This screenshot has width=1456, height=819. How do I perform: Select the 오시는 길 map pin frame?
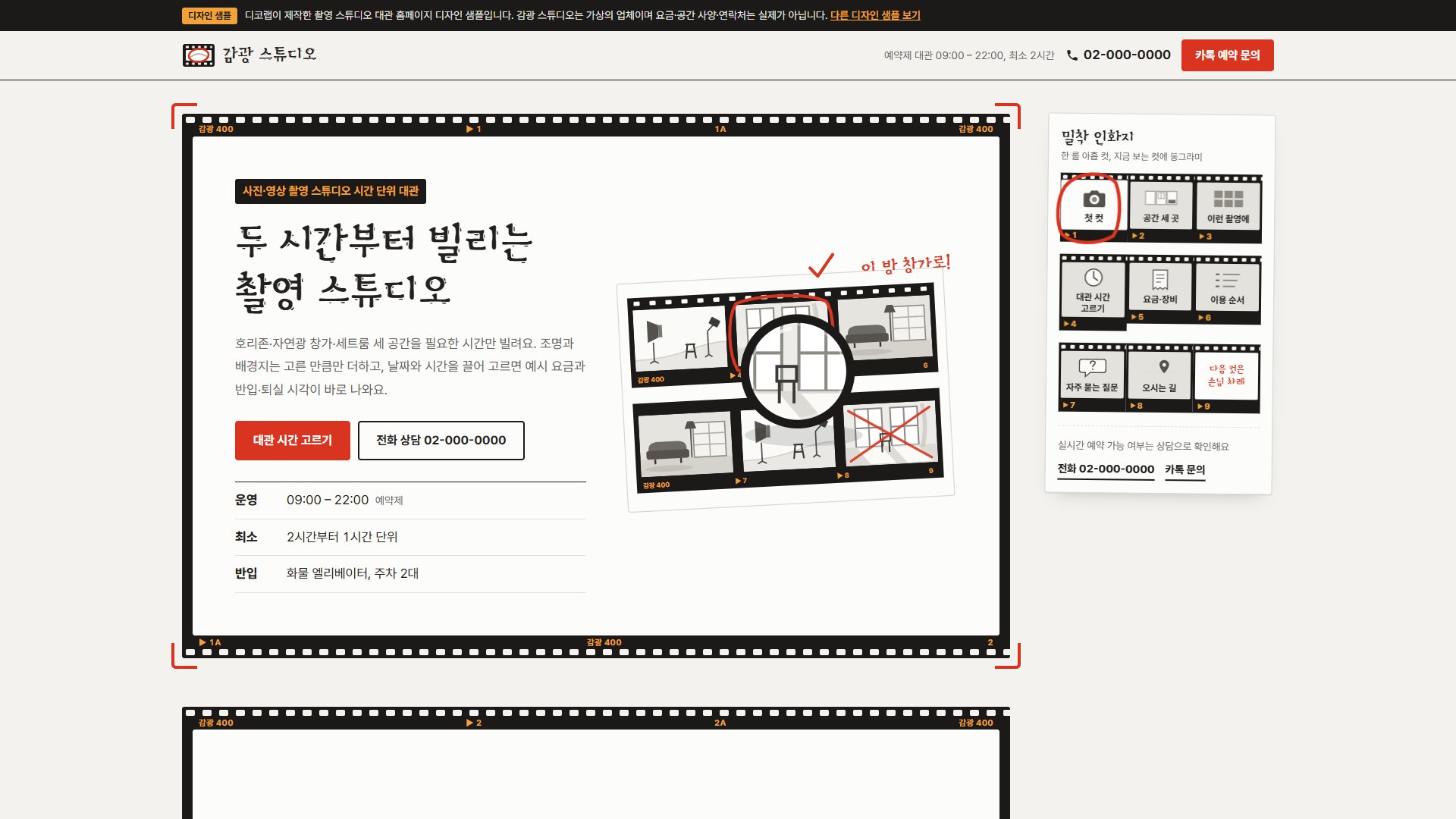click(1159, 378)
